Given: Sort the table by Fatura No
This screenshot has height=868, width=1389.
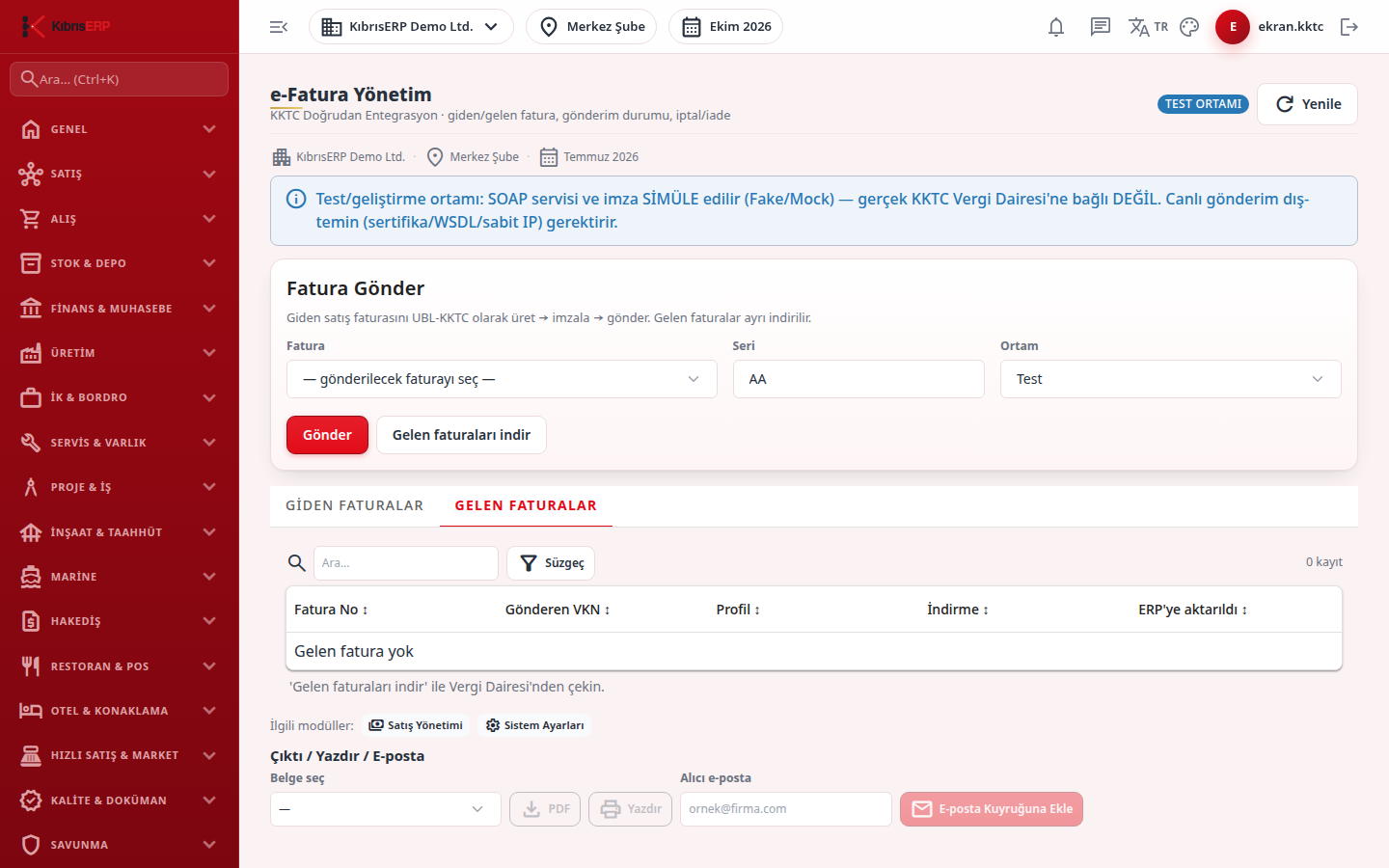Looking at the screenshot, I should point(331,610).
